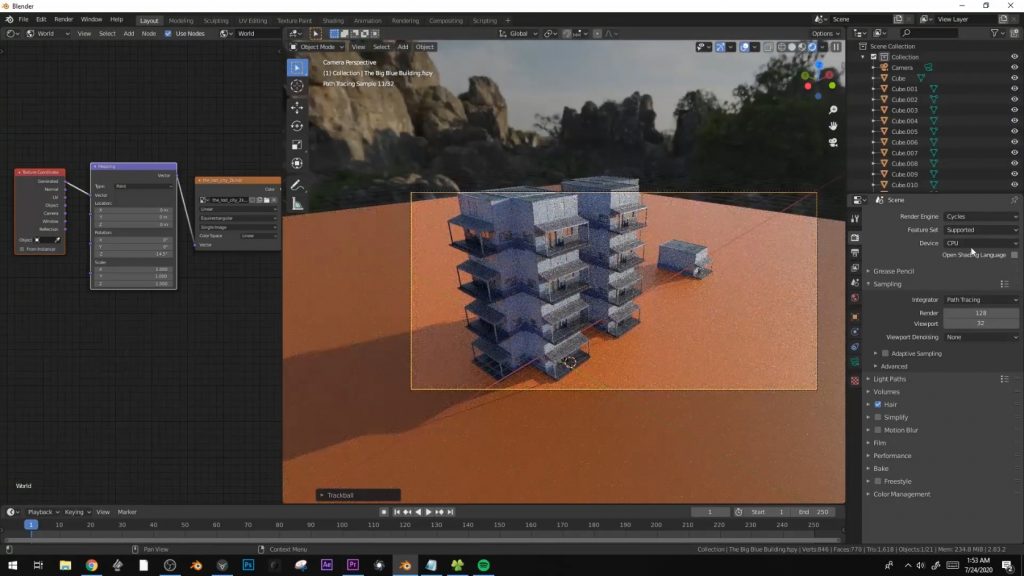This screenshot has height=576, width=1024.
Task: Toggle the Use Nodes checkbox
Action: [x=168, y=33]
